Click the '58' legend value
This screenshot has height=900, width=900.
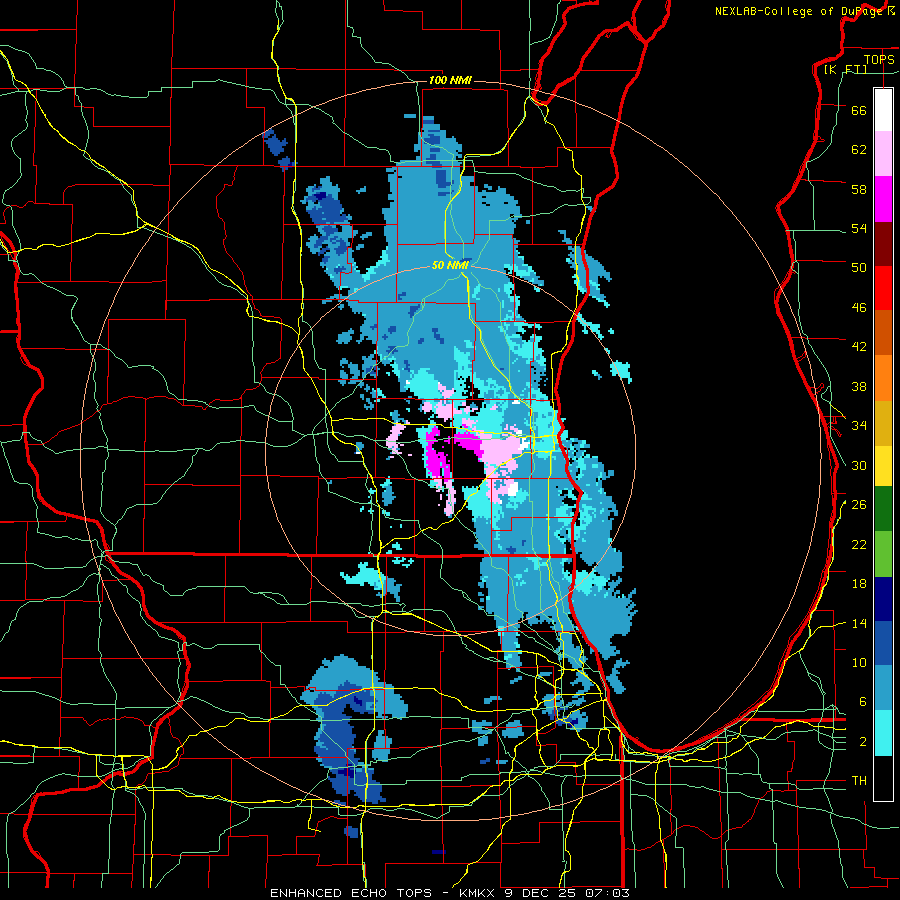coord(859,189)
